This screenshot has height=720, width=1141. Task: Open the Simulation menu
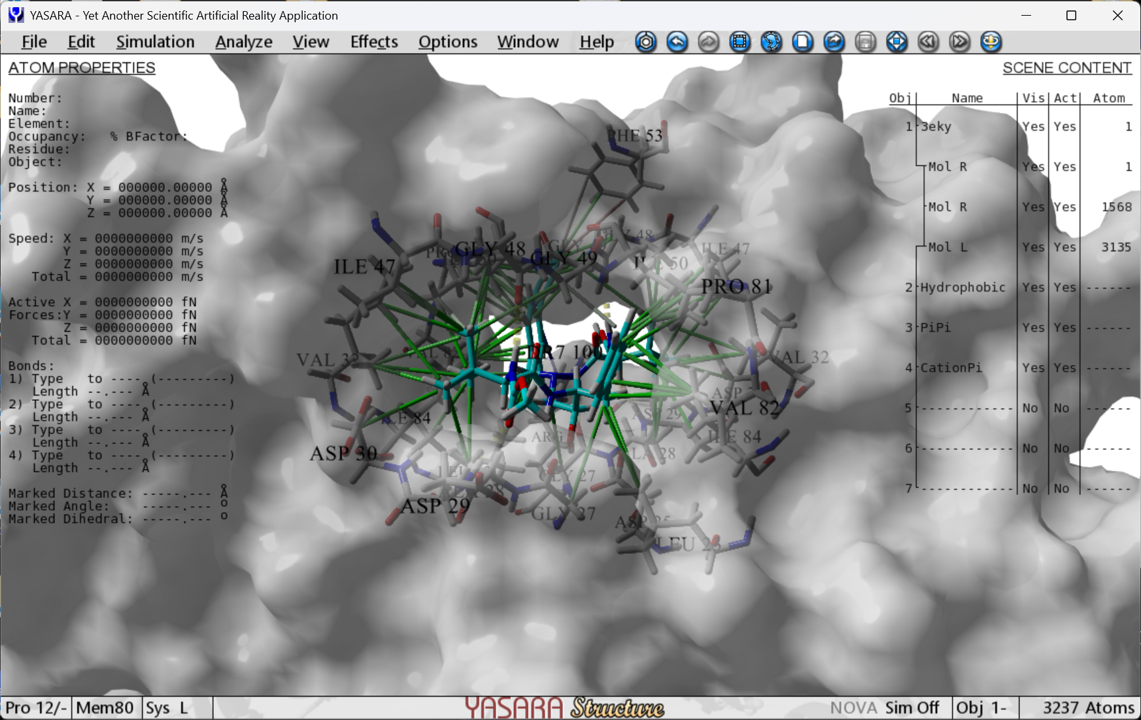point(155,41)
